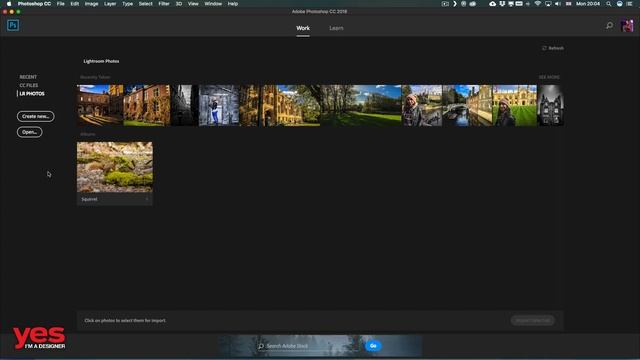Image resolution: width=640 pixels, height=360 pixels.
Task: Select the ivy-covered brick building photo
Action: point(147,105)
